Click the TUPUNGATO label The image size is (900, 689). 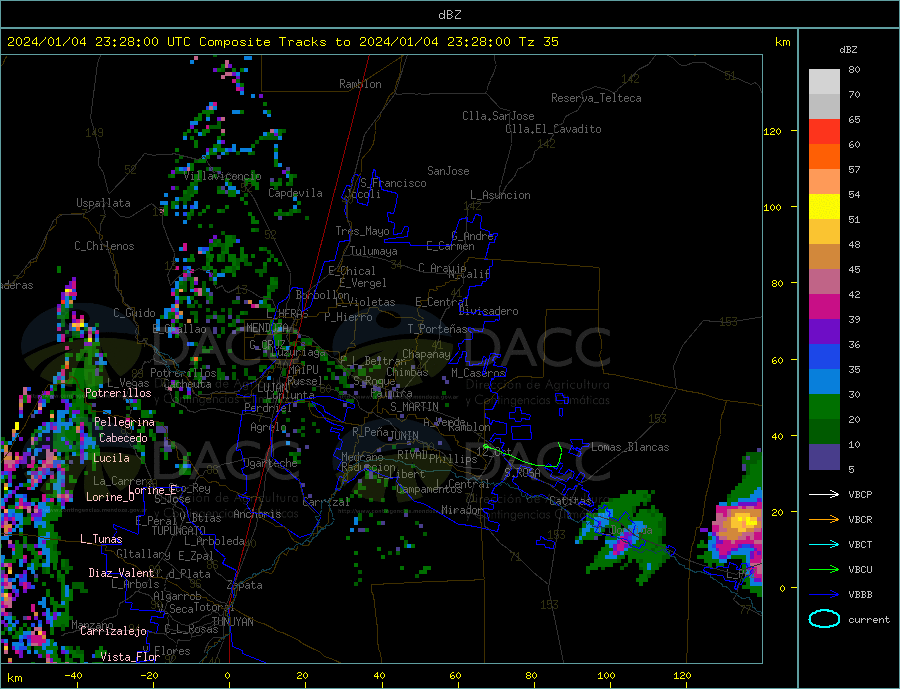tap(179, 531)
